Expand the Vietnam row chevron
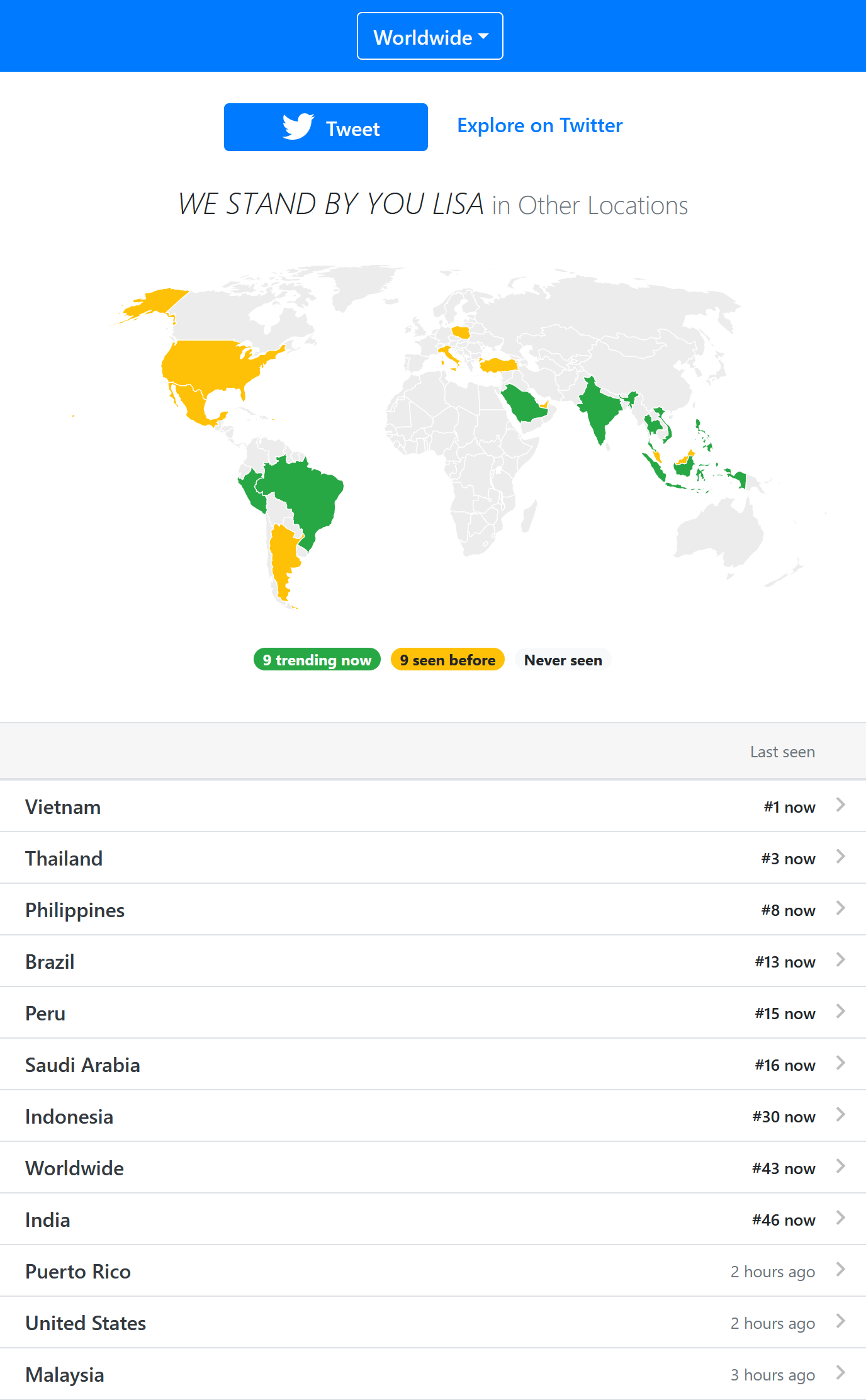This screenshot has height=1400, width=866. point(840,804)
